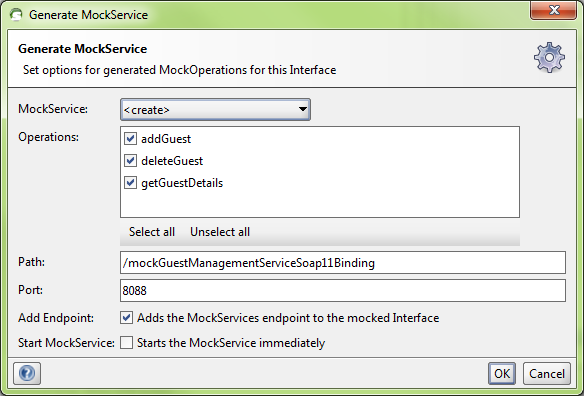584x396 pixels.
Task: Click Select all operations link
Action: pyautogui.click(x=152, y=232)
